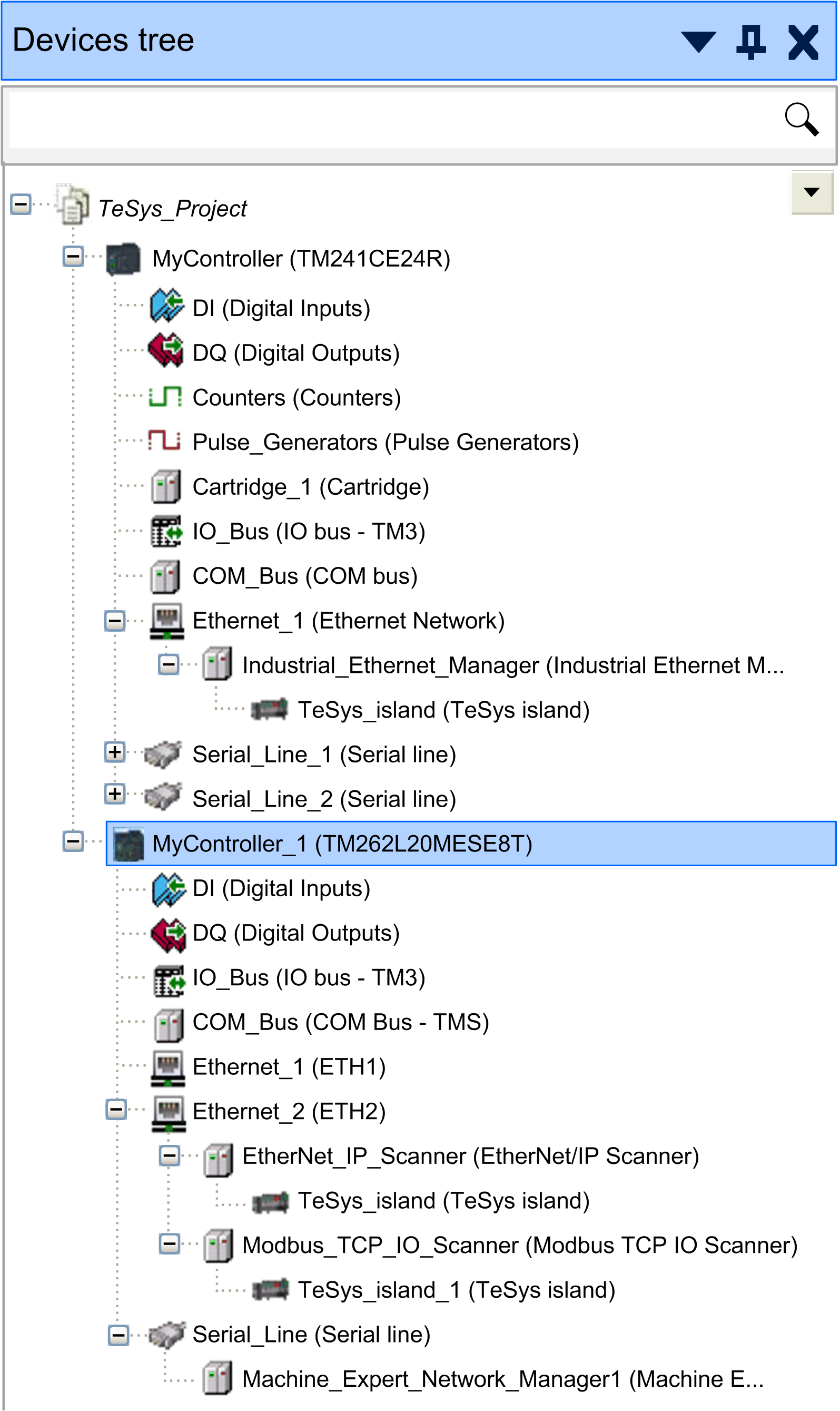Click the DI icon under MyController_1
The image size is (840, 1411).
[169, 890]
